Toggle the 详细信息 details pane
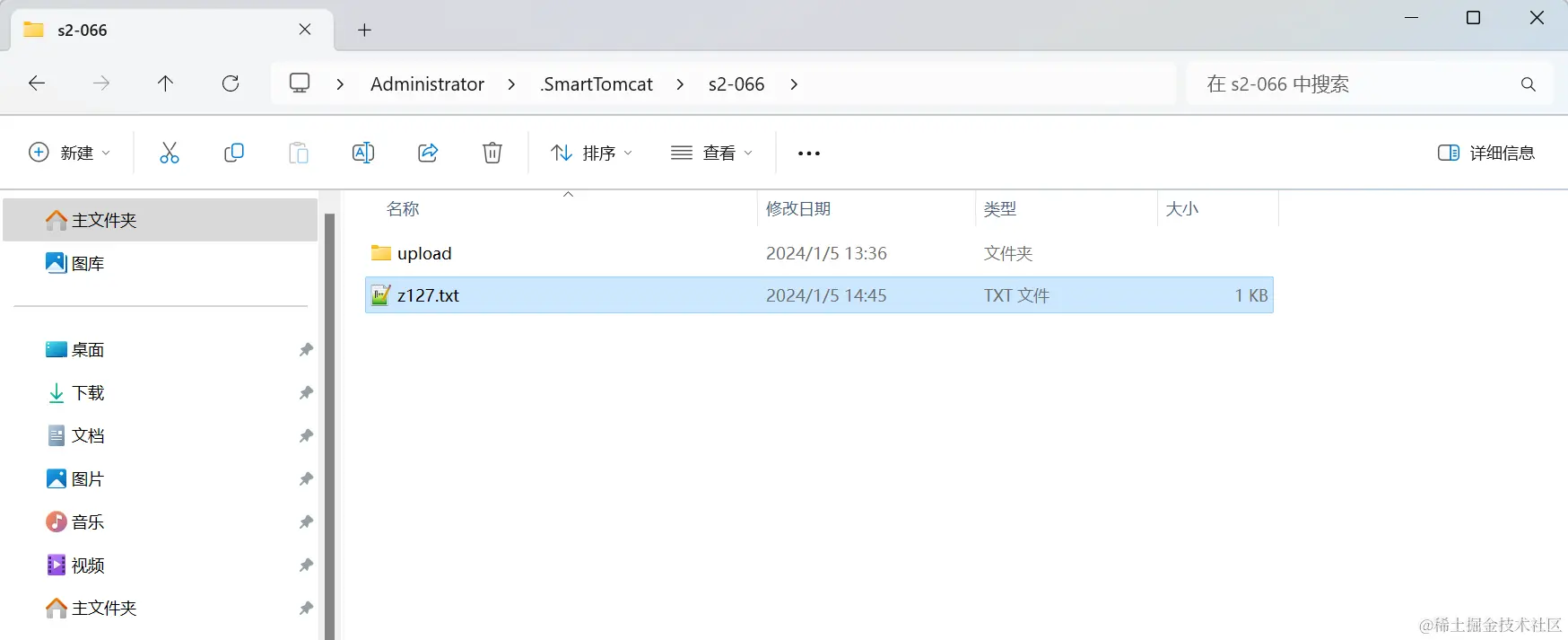The width and height of the screenshot is (1568, 640). tap(1486, 153)
